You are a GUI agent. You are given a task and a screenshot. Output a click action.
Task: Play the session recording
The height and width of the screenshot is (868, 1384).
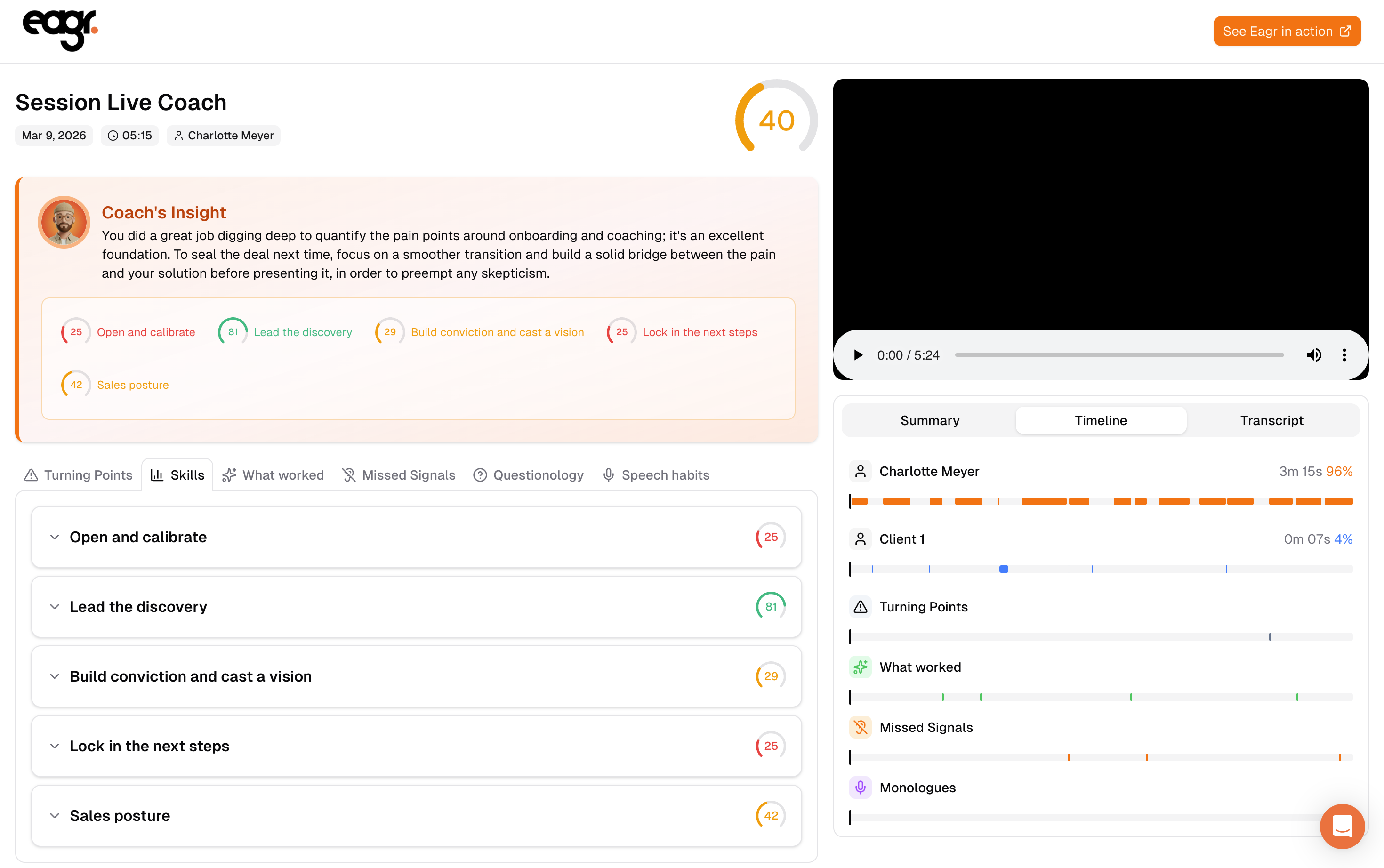pos(858,355)
